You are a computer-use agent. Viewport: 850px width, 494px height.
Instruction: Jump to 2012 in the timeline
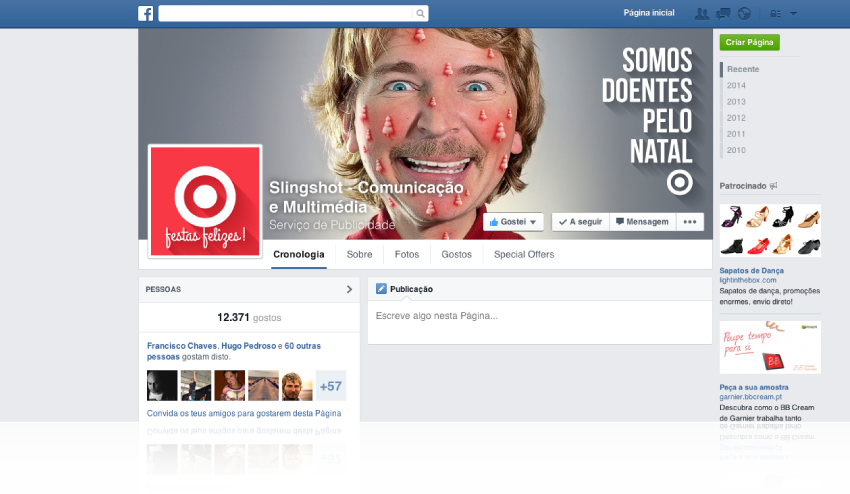tap(736, 118)
